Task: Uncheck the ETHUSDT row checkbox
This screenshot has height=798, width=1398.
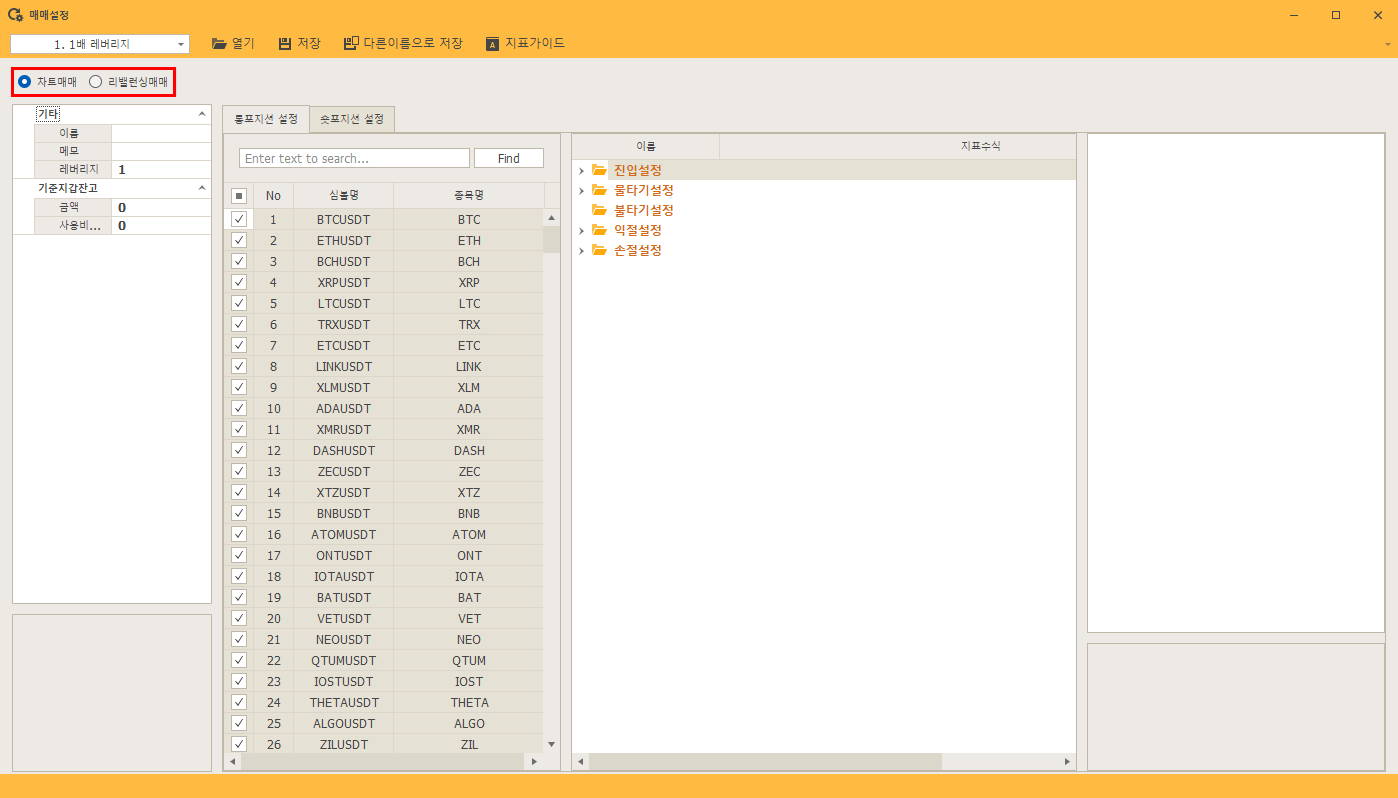Action: (239, 240)
